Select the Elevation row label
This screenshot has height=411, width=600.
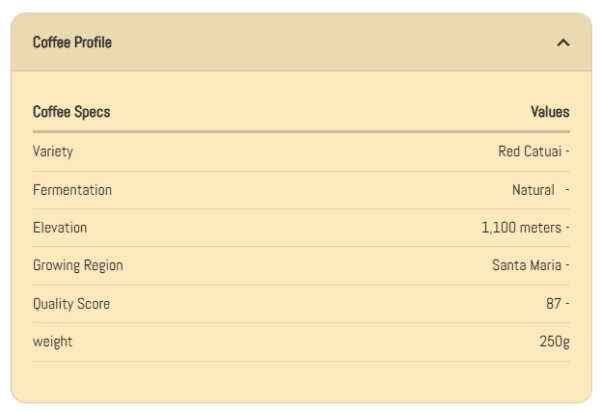60,228
